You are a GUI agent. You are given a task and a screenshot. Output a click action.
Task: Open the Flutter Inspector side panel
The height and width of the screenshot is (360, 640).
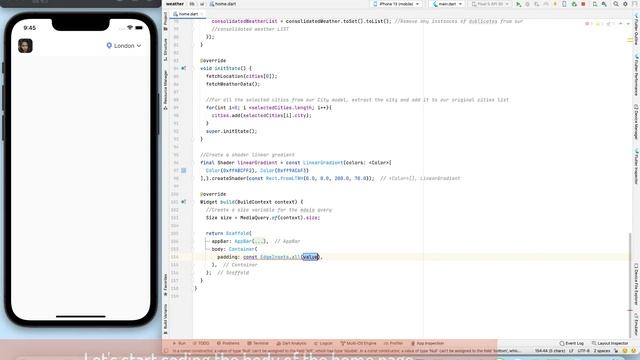point(636,166)
